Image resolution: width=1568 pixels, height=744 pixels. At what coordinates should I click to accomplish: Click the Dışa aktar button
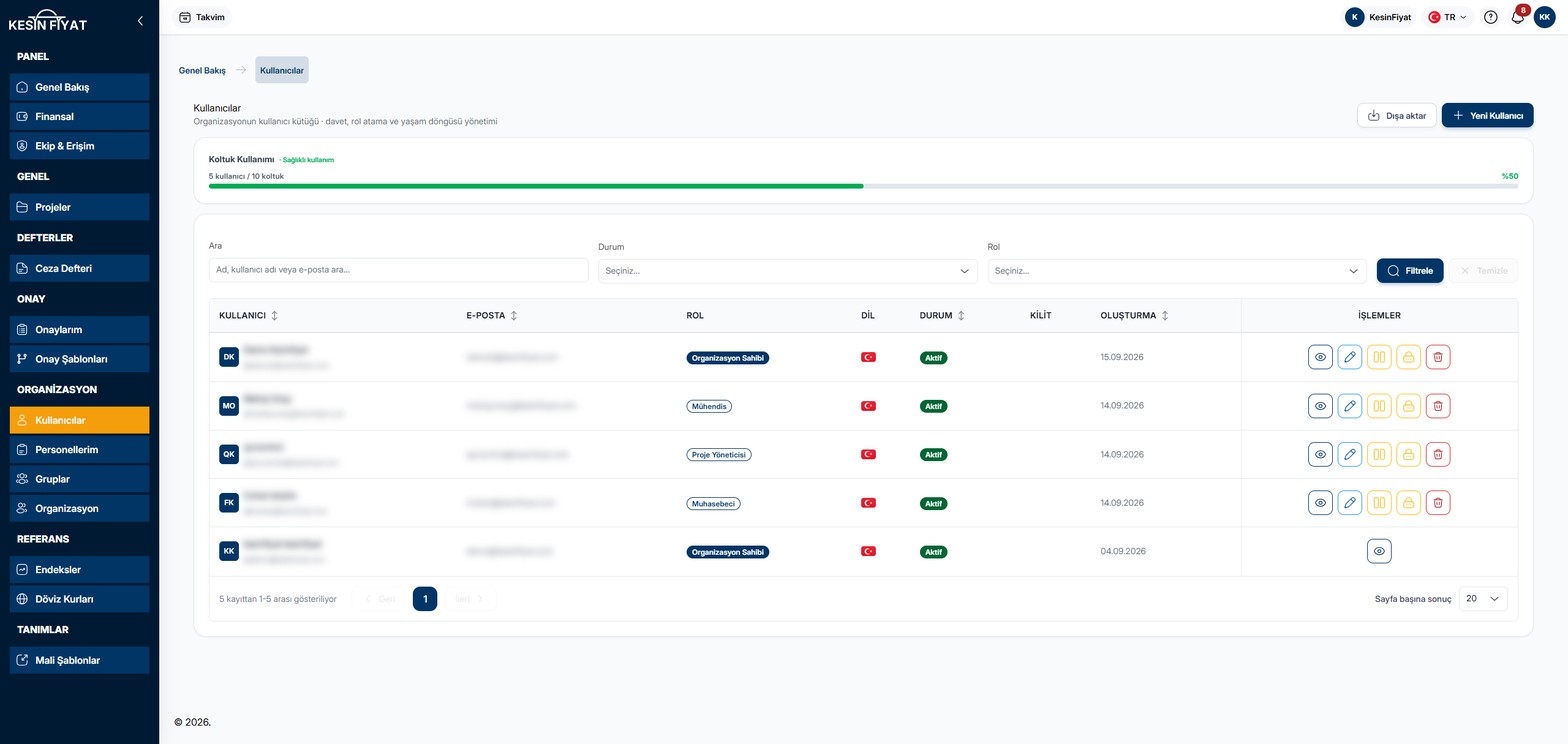click(1397, 116)
